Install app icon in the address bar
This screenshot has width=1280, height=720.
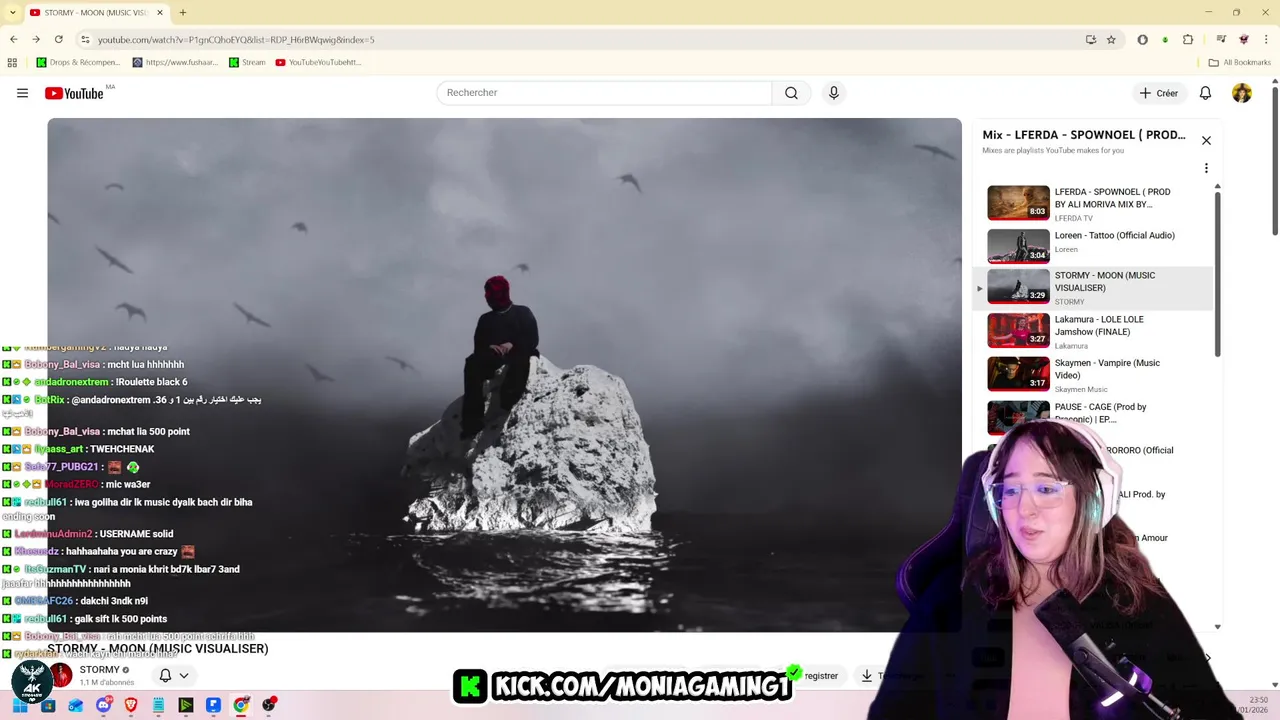click(x=1090, y=39)
